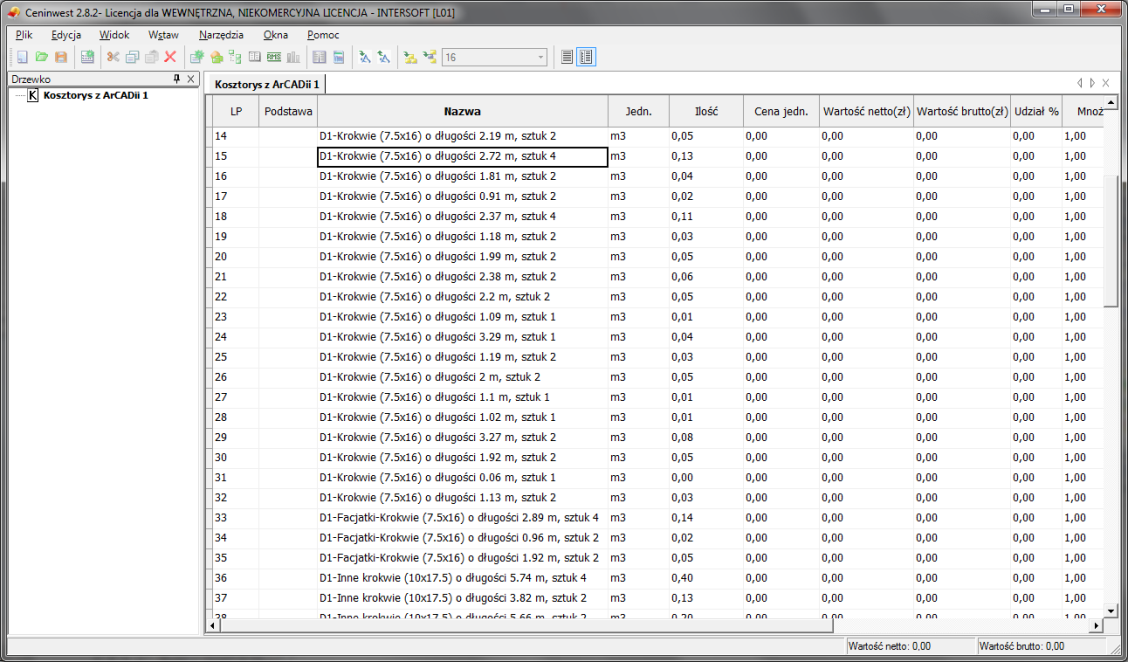Open the Okna menu

pos(276,35)
